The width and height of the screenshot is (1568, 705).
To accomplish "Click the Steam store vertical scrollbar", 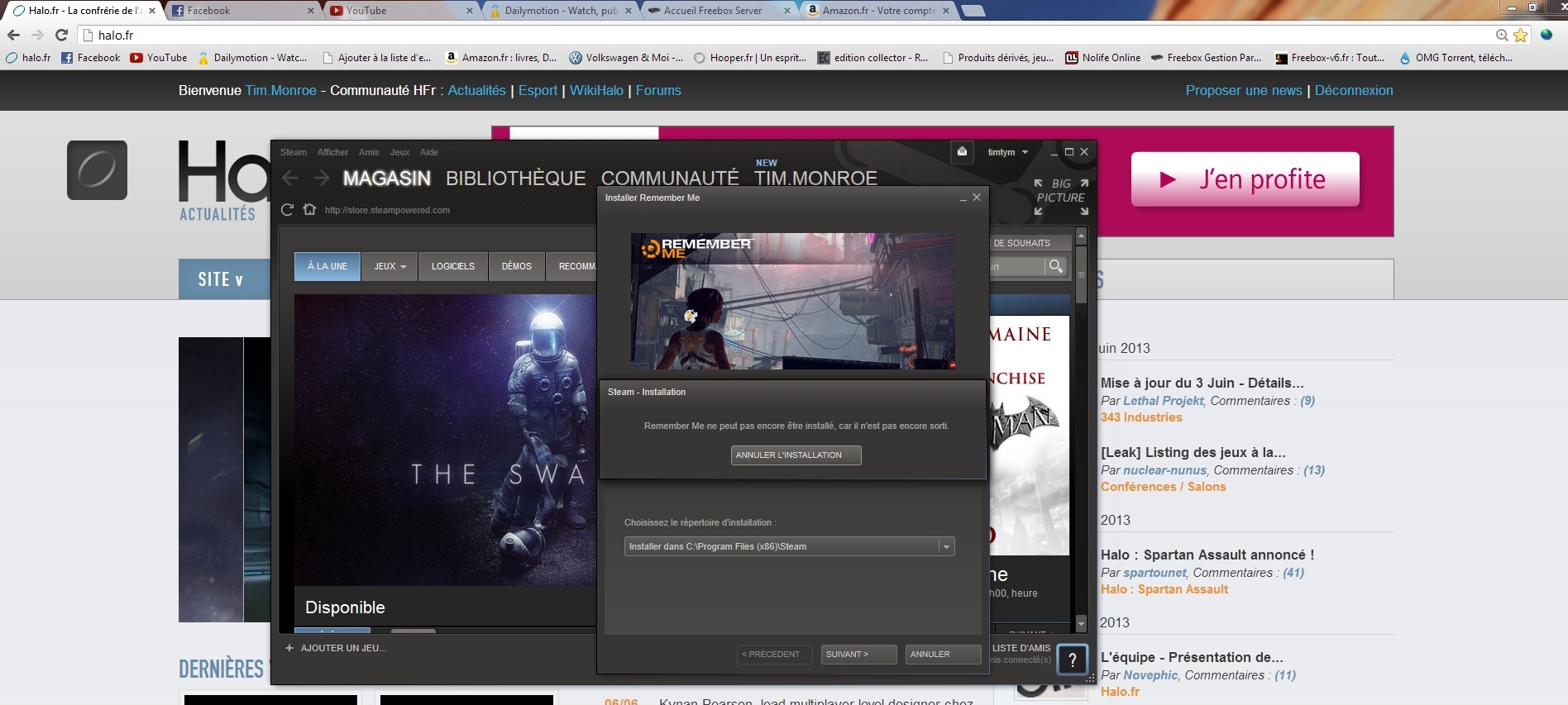I will click(x=1080, y=430).
